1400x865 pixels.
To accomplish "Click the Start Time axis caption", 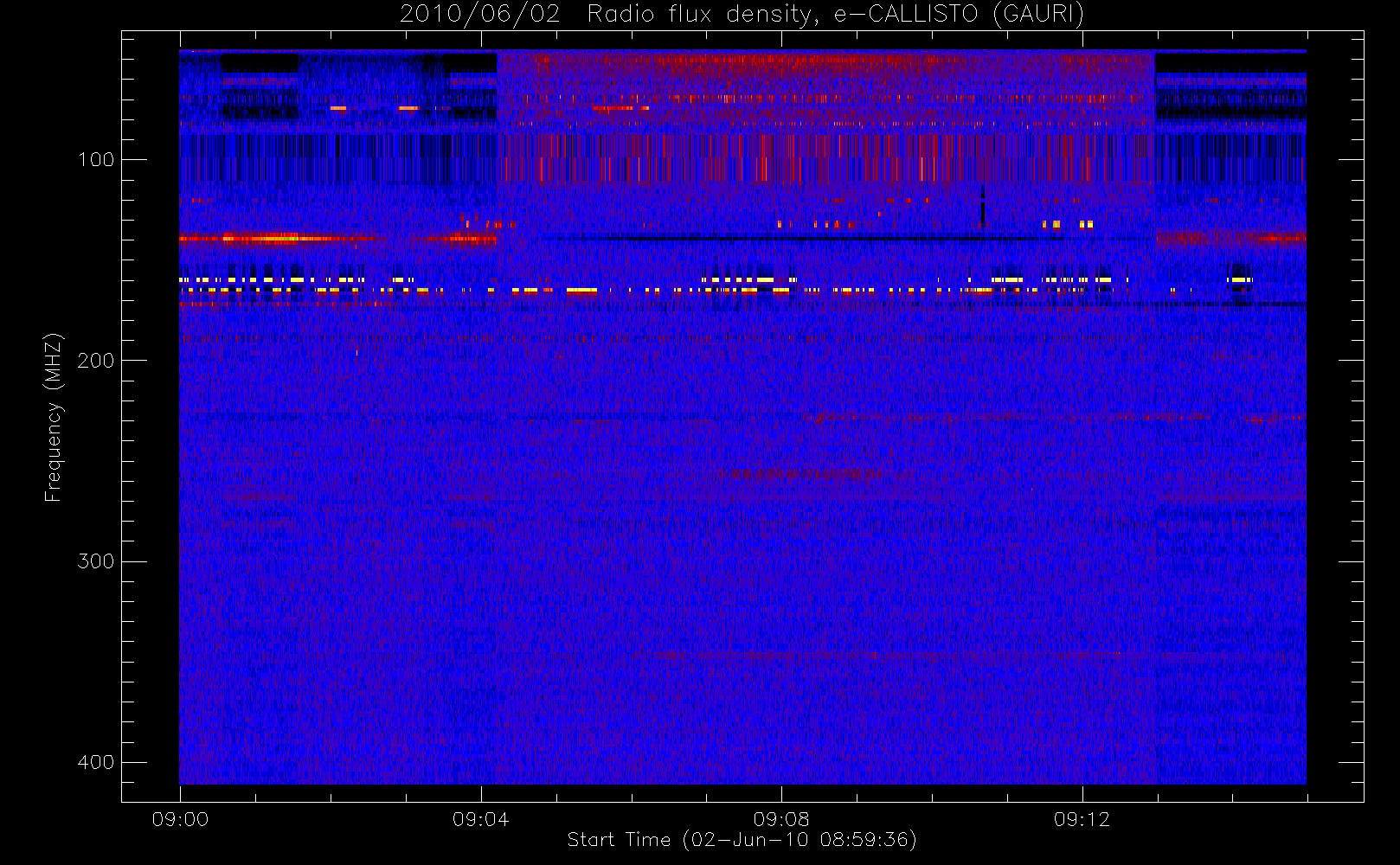I will (x=742, y=840).
